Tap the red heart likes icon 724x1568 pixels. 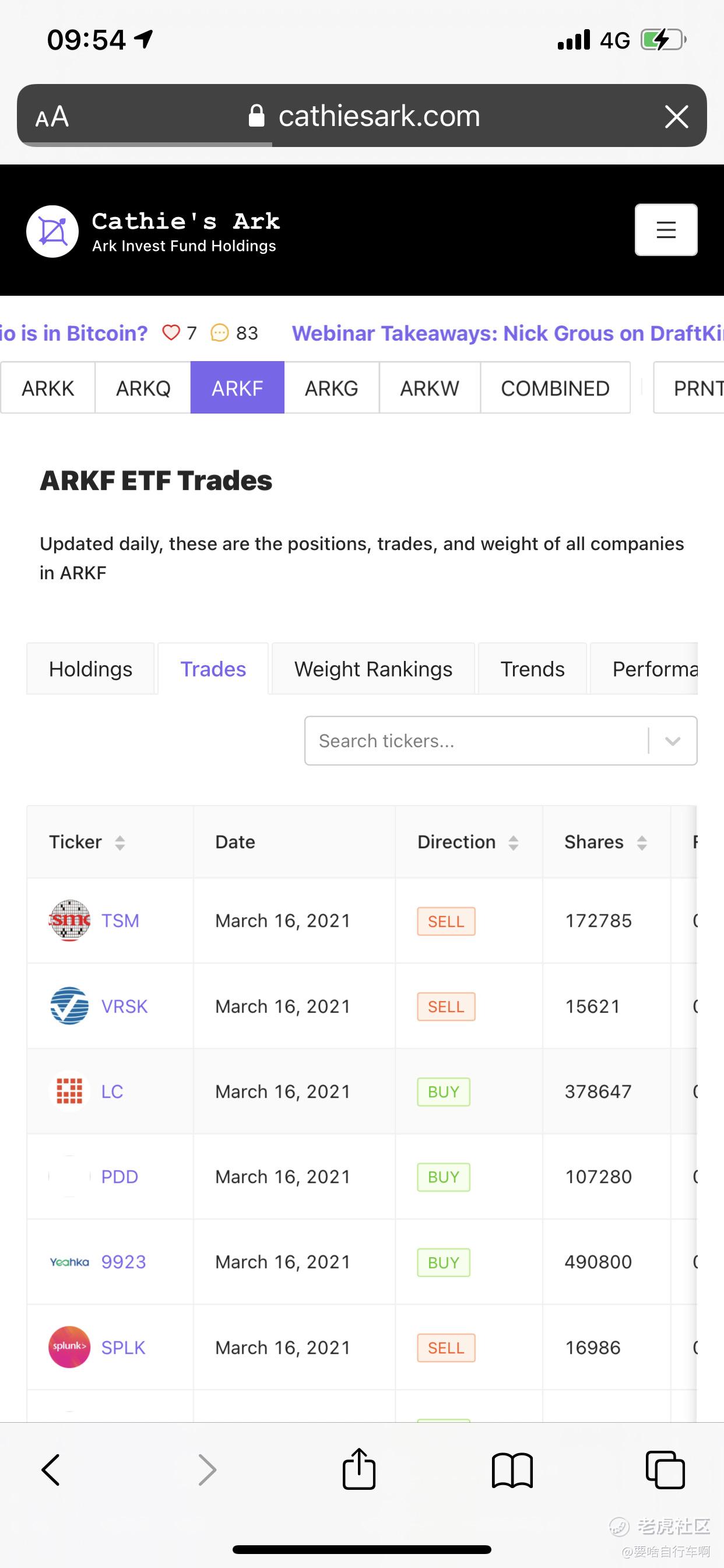click(171, 333)
